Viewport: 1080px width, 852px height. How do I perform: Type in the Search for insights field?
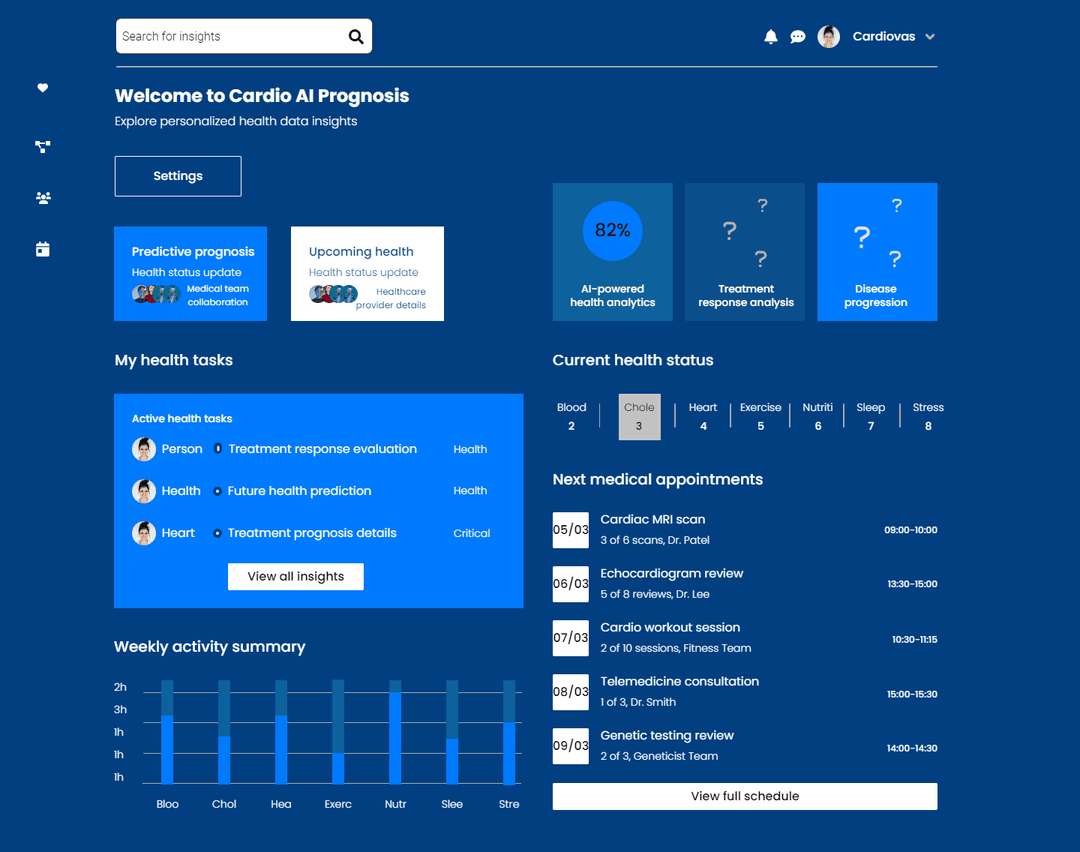(230, 37)
